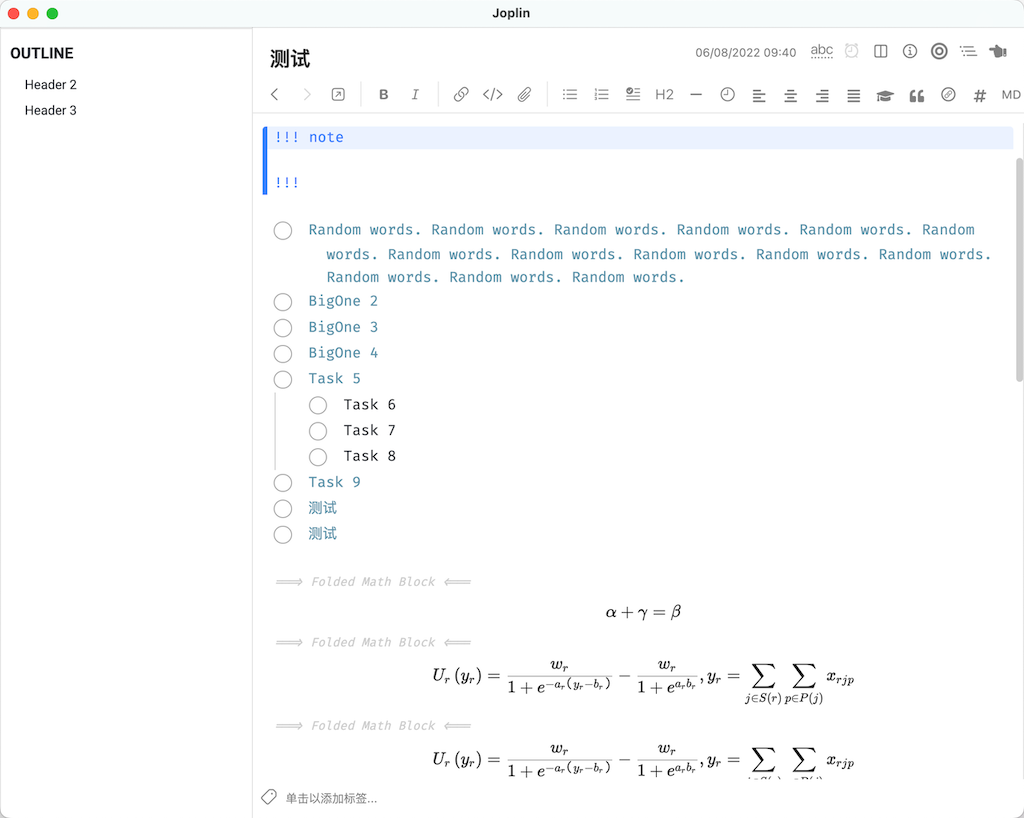Insert numbered list
Image resolution: width=1024 pixels, height=818 pixels.
coord(601,95)
